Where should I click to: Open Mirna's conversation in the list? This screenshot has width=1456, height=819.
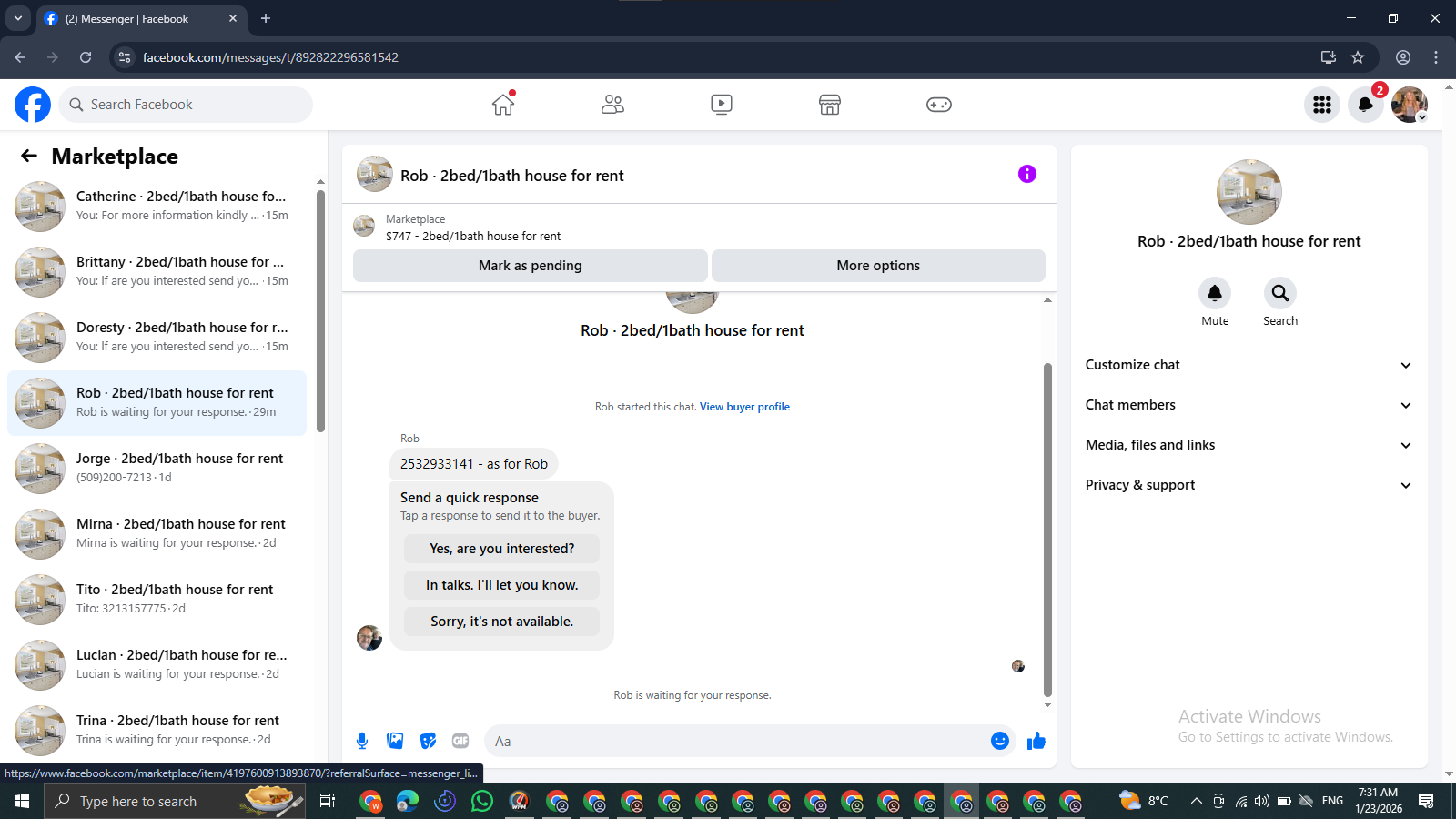coord(157,534)
